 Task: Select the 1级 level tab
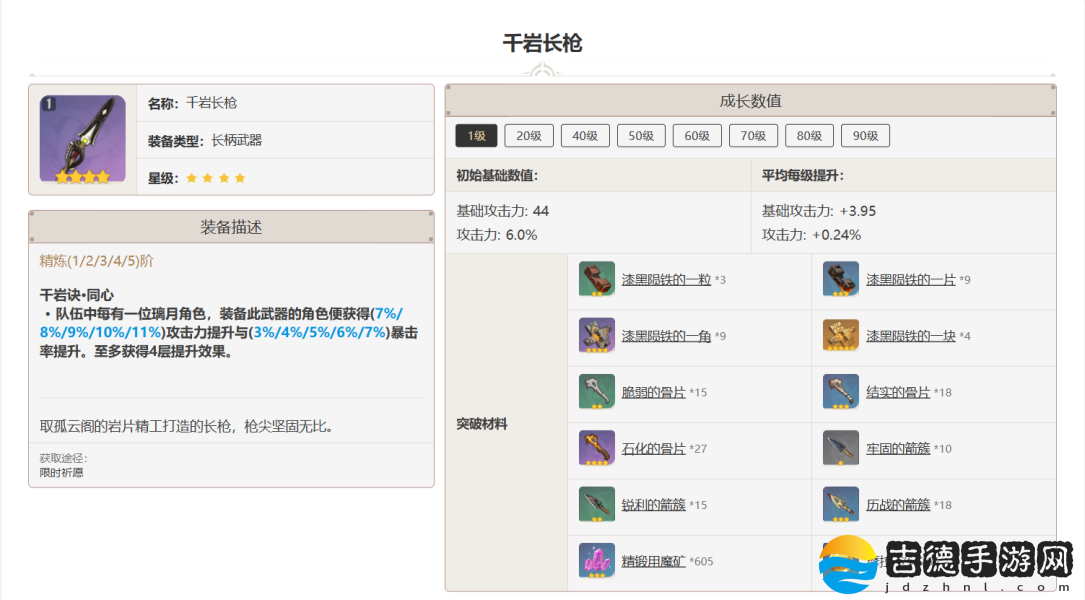click(476, 136)
